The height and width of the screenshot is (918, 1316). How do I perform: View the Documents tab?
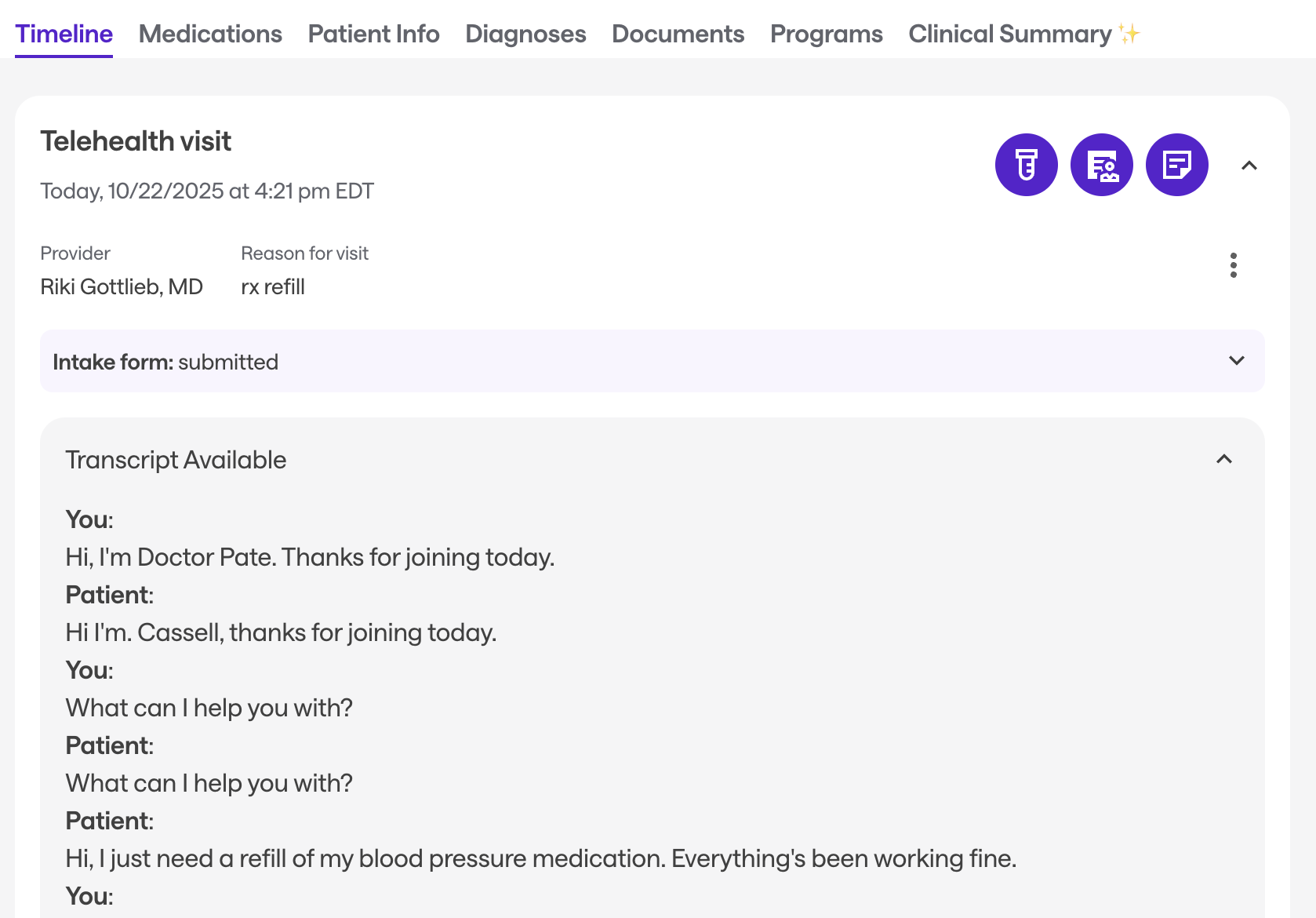(x=678, y=34)
